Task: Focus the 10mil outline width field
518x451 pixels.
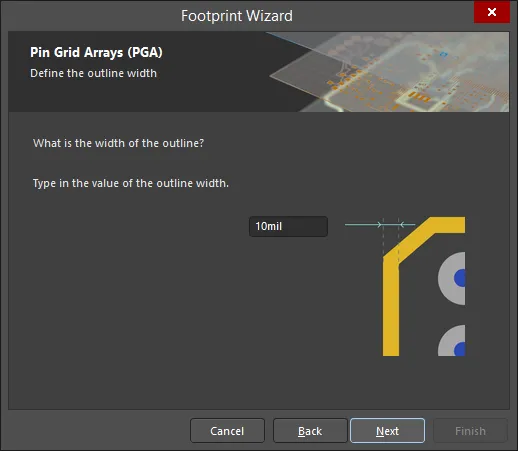Action: click(x=288, y=226)
